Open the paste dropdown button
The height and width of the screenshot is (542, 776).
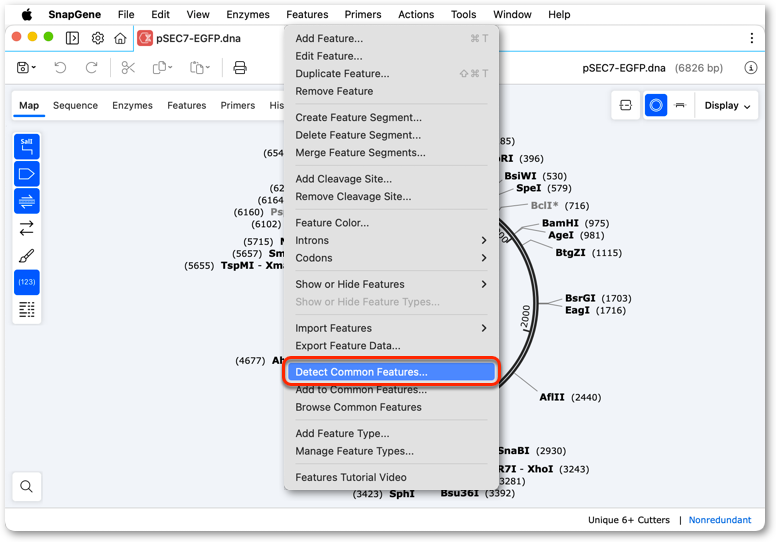pyautogui.click(x=199, y=67)
